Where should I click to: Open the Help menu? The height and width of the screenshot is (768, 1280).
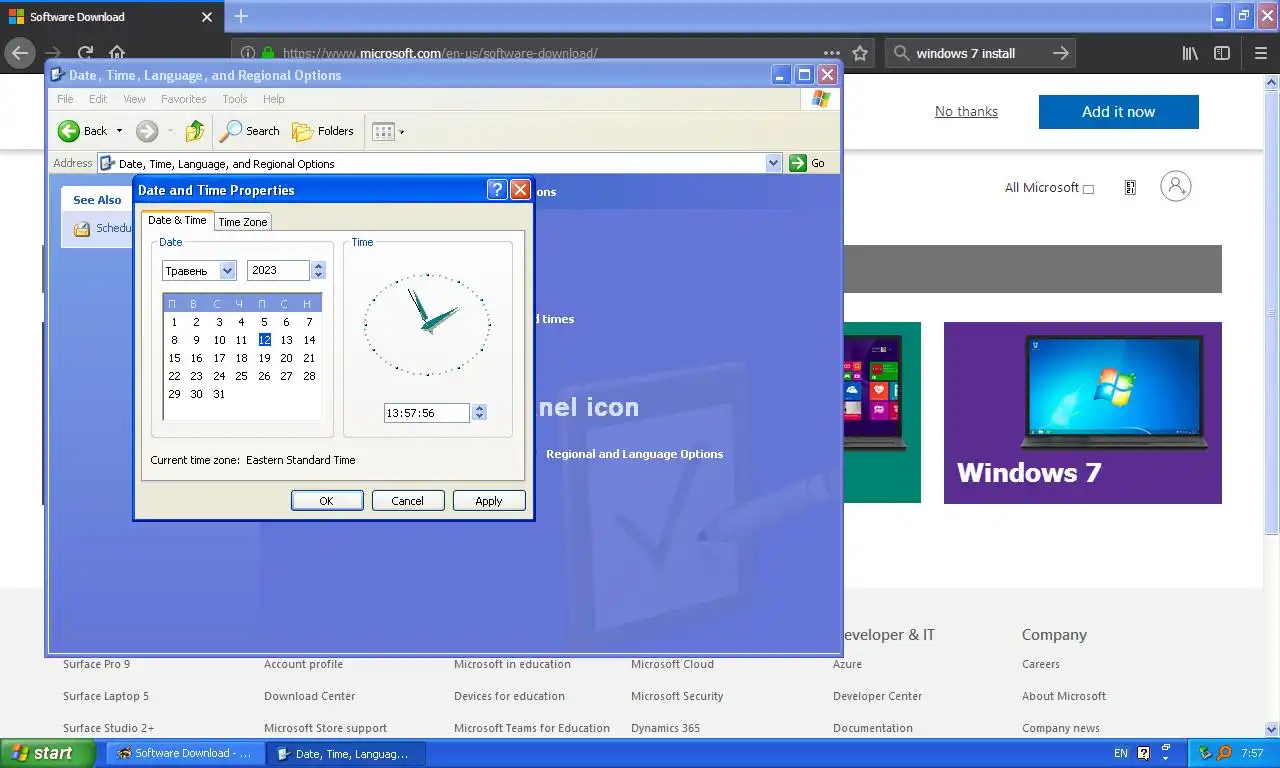point(274,99)
